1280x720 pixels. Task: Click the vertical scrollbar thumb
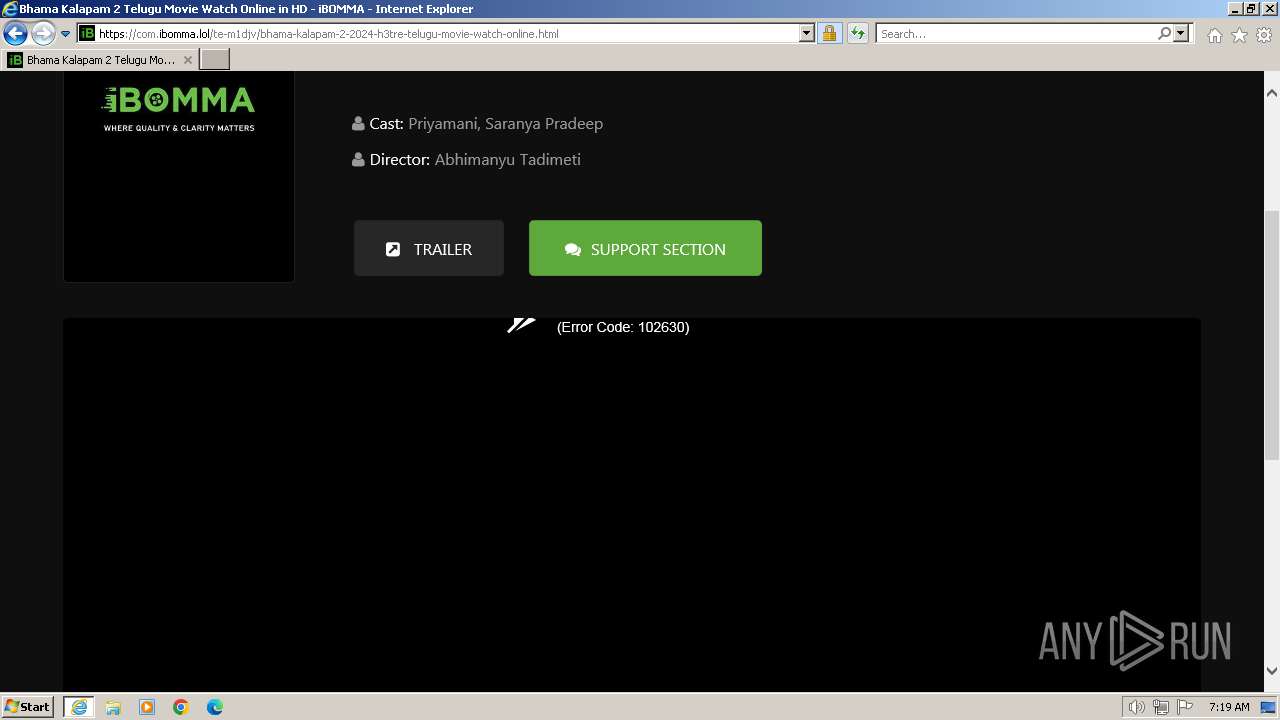(1272, 335)
